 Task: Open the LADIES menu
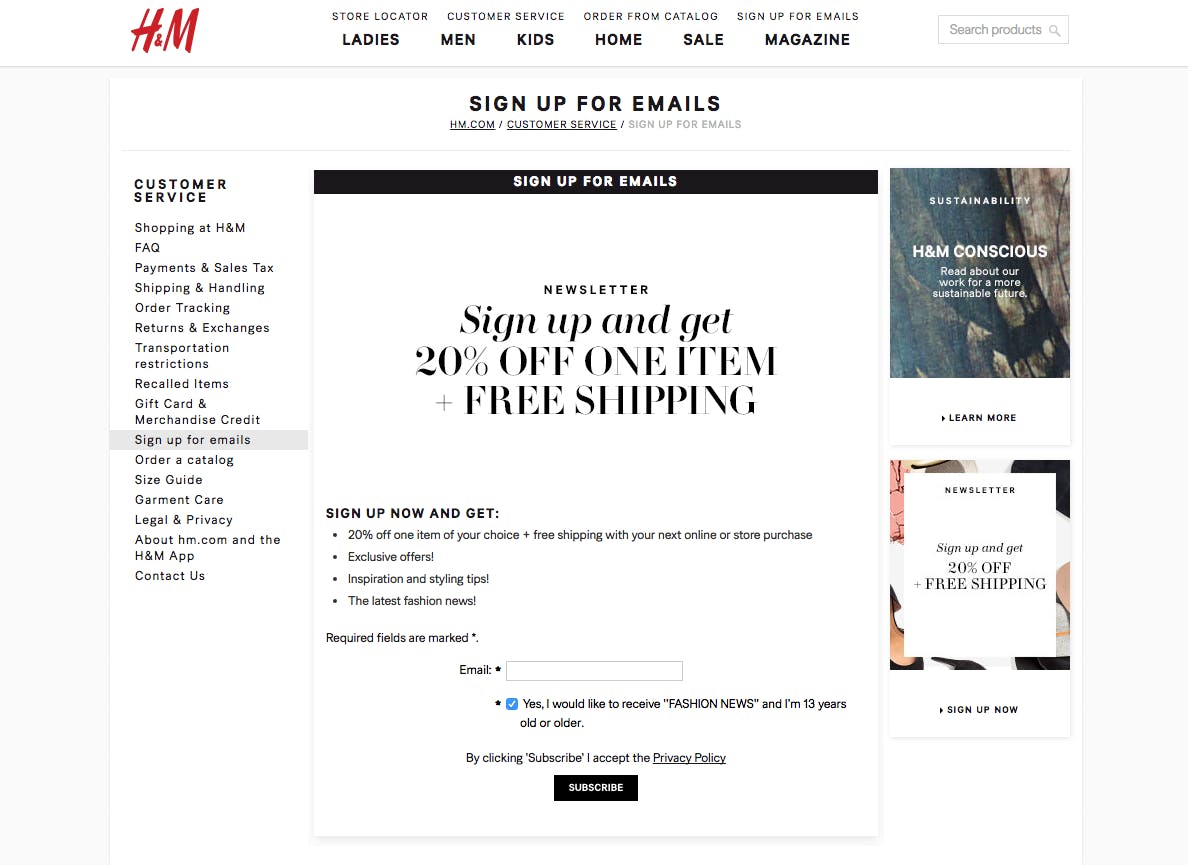tap(370, 40)
